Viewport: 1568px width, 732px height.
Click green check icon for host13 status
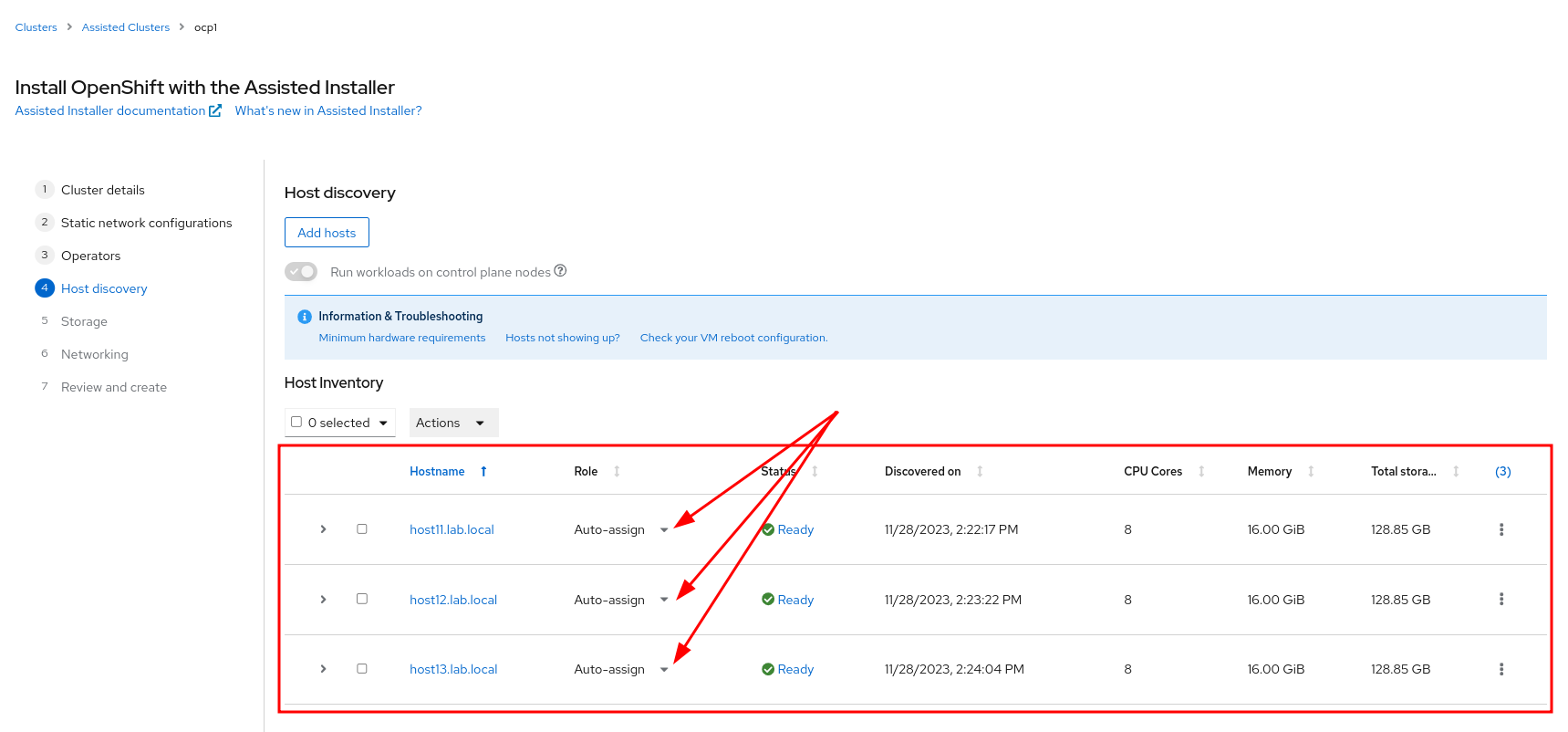pyautogui.click(x=768, y=669)
